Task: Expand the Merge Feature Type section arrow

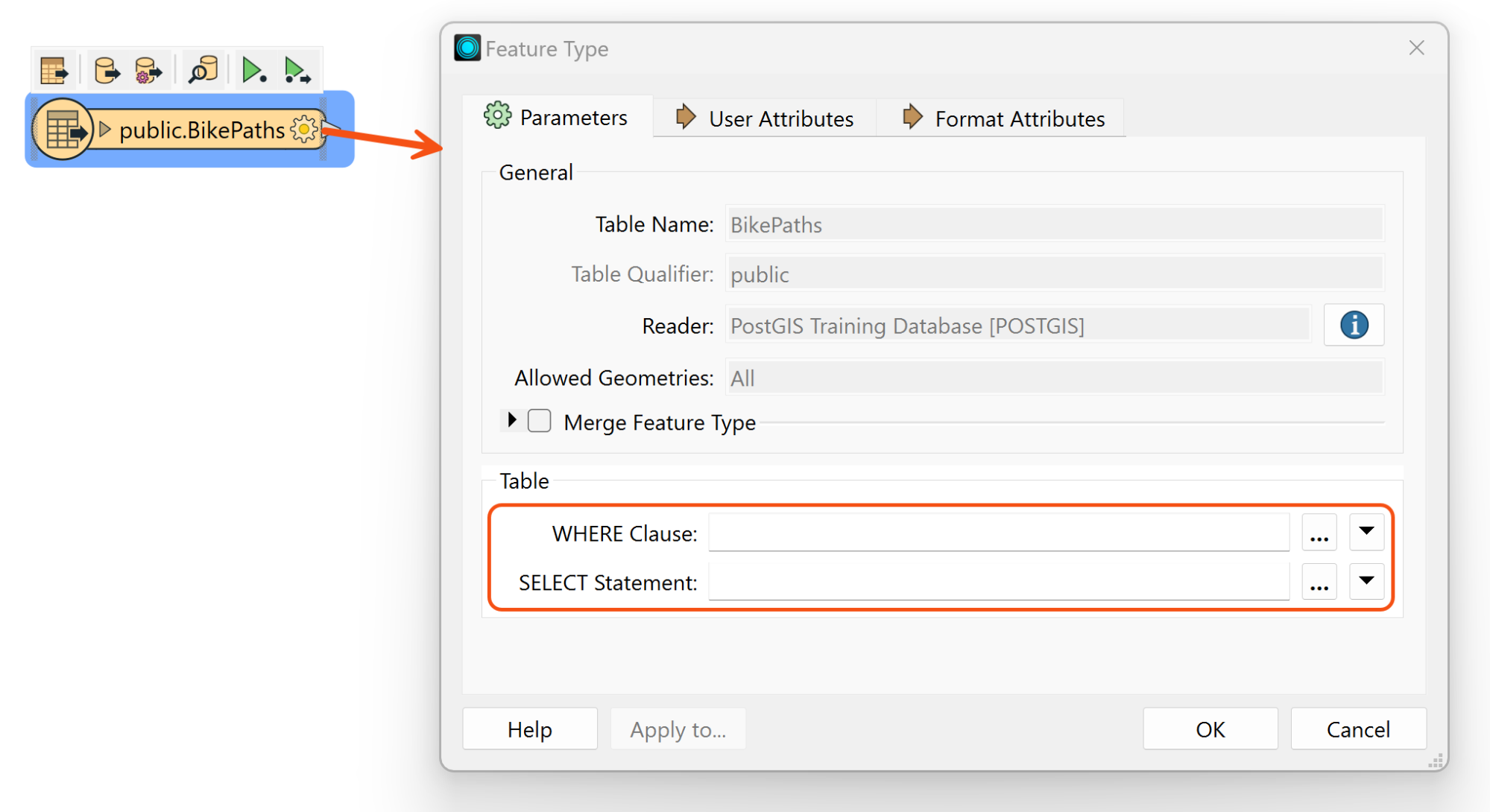Action: (x=511, y=420)
